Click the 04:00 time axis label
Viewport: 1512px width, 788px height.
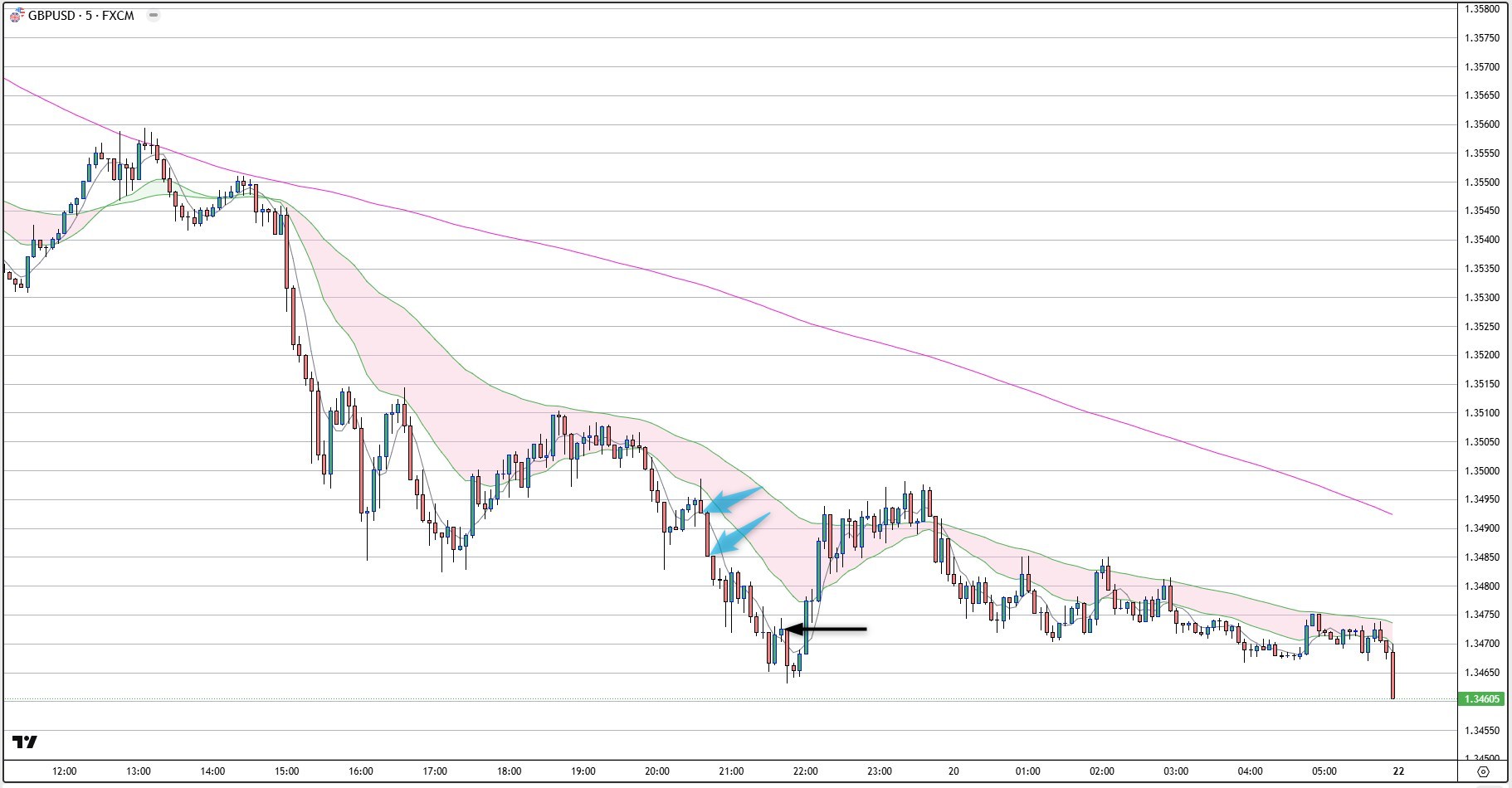pyautogui.click(x=1250, y=771)
